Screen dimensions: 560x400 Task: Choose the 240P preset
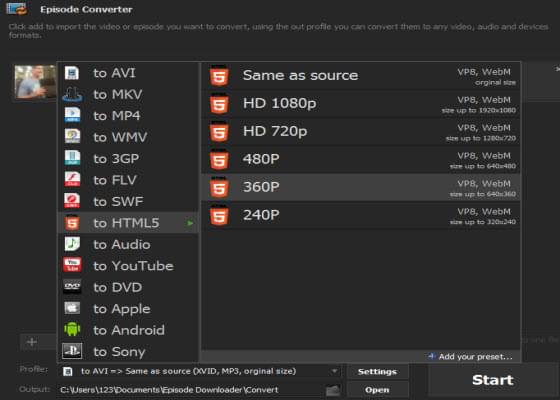click(x=361, y=215)
